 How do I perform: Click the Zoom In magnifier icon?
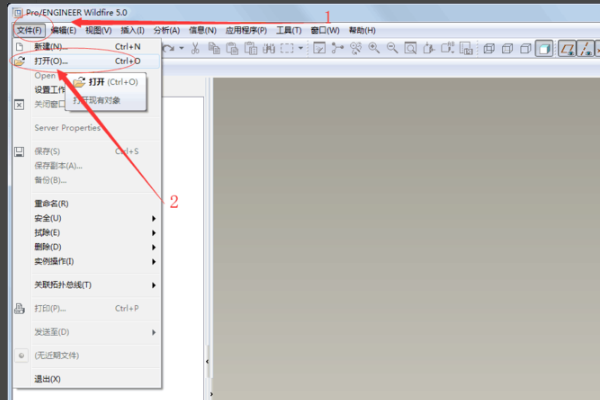pyautogui.click(x=374, y=47)
